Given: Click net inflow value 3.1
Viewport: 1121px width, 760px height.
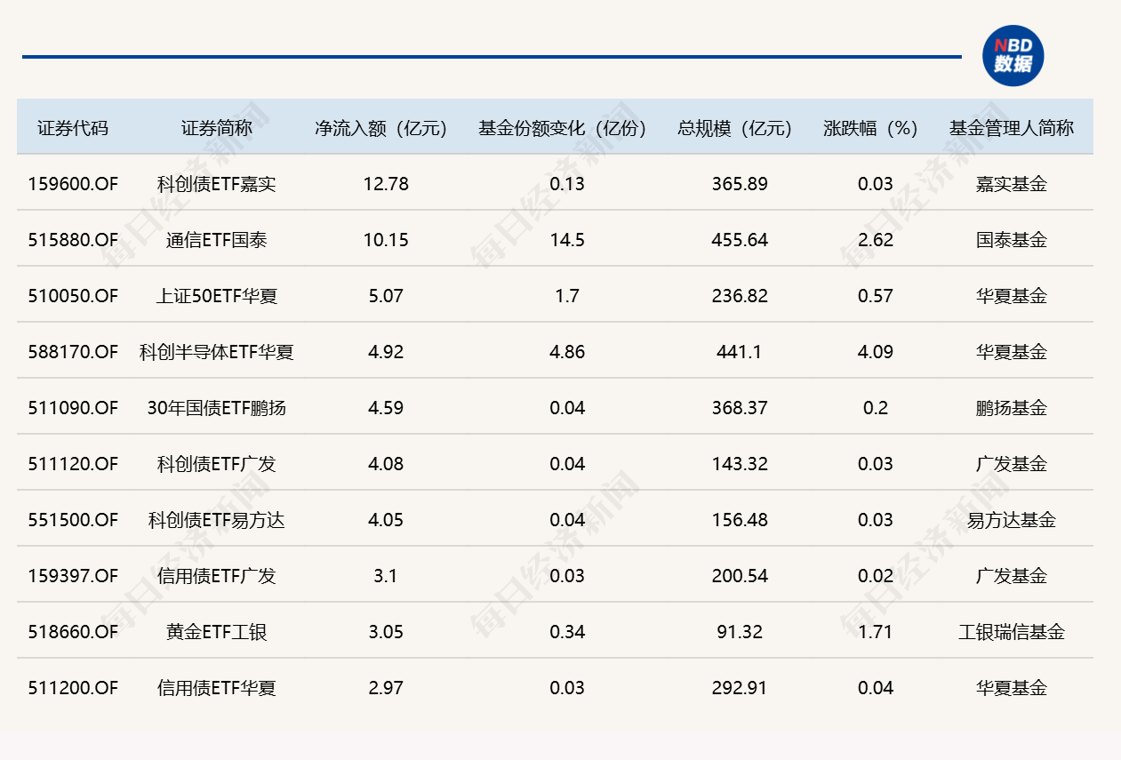Looking at the screenshot, I should (x=386, y=576).
